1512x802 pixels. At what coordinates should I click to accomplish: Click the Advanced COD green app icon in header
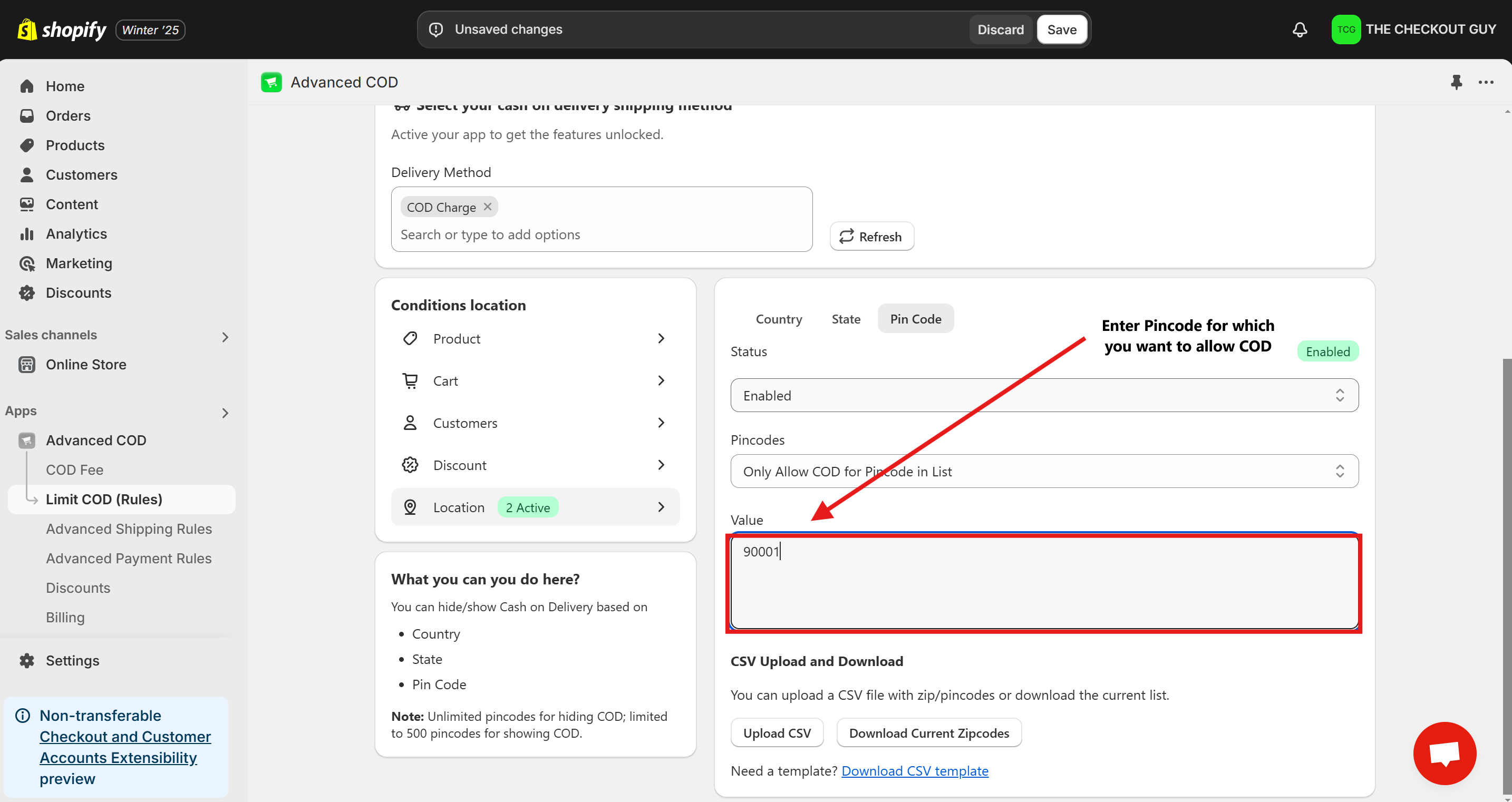[271, 82]
